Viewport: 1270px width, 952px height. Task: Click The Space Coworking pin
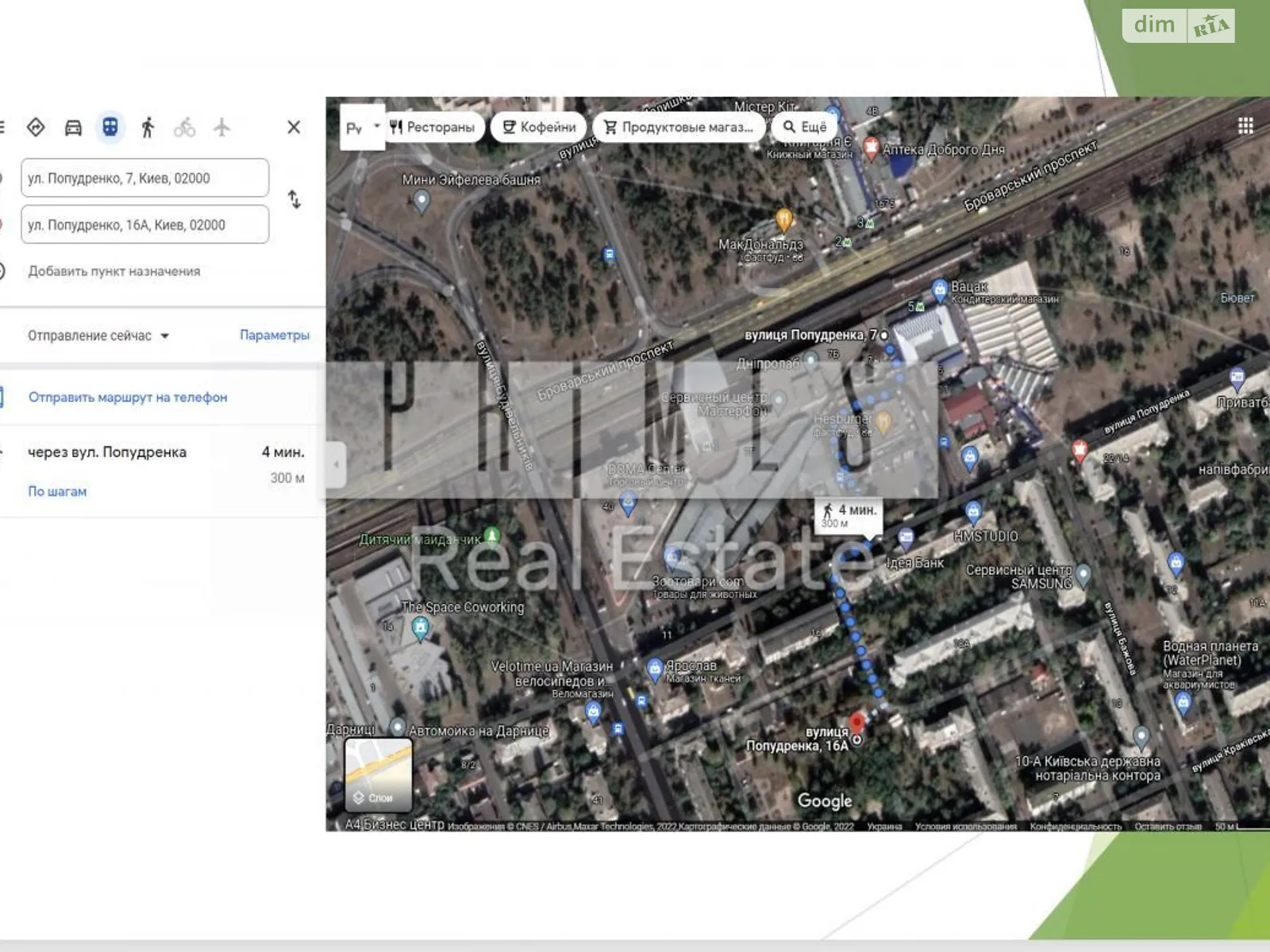(x=420, y=629)
